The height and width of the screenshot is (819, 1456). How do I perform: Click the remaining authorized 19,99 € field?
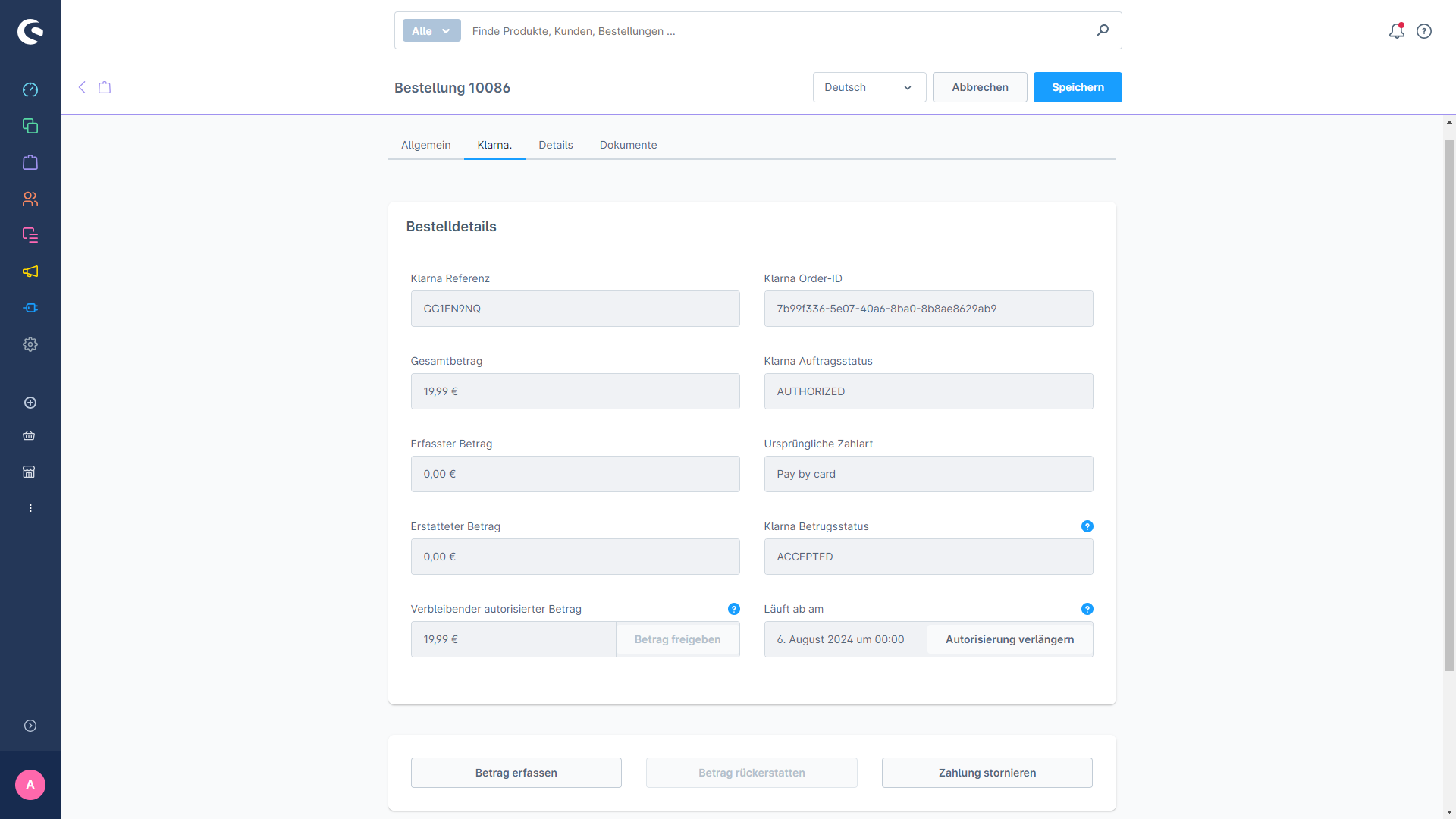pyautogui.click(x=513, y=639)
